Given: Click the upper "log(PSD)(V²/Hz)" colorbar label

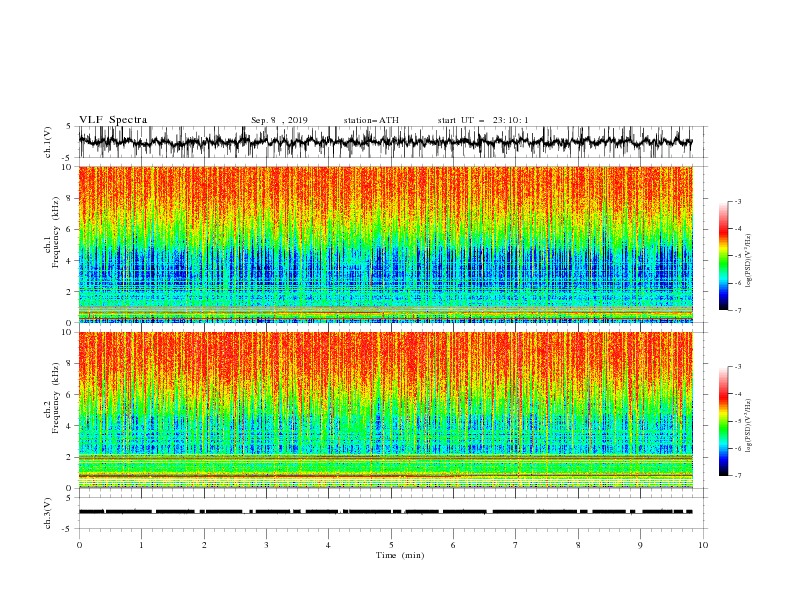Looking at the screenshot, I should pyautogui.click(x=749, y=261).
